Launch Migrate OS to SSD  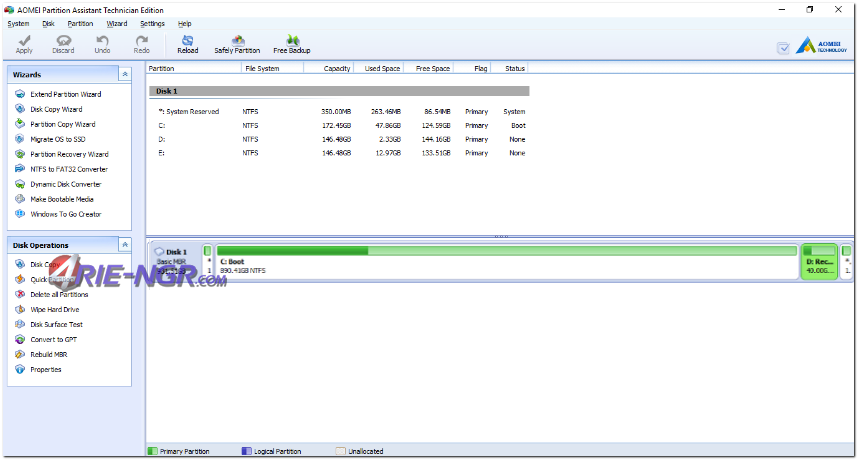[x=57, y=139]
